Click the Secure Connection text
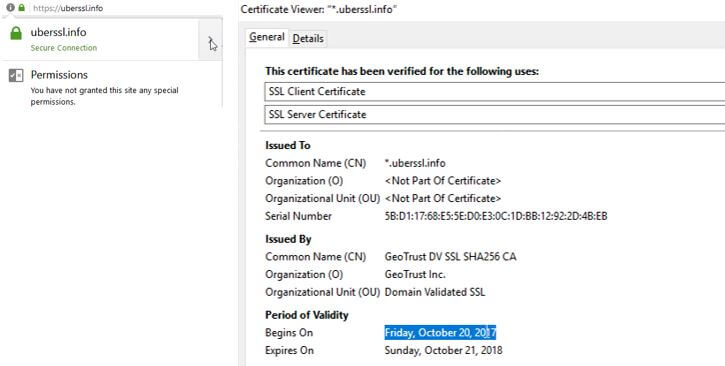The image size is (725, 366). click(64, 48)
